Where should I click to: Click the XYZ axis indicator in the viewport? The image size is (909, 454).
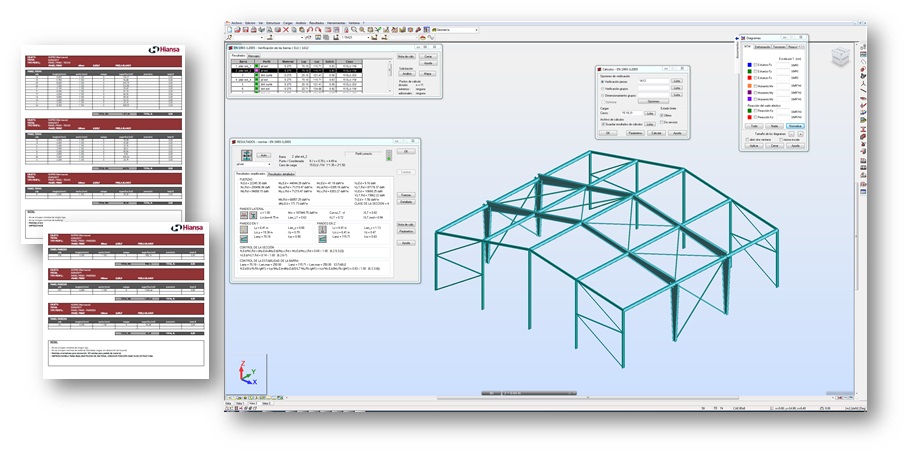[241, 376]
